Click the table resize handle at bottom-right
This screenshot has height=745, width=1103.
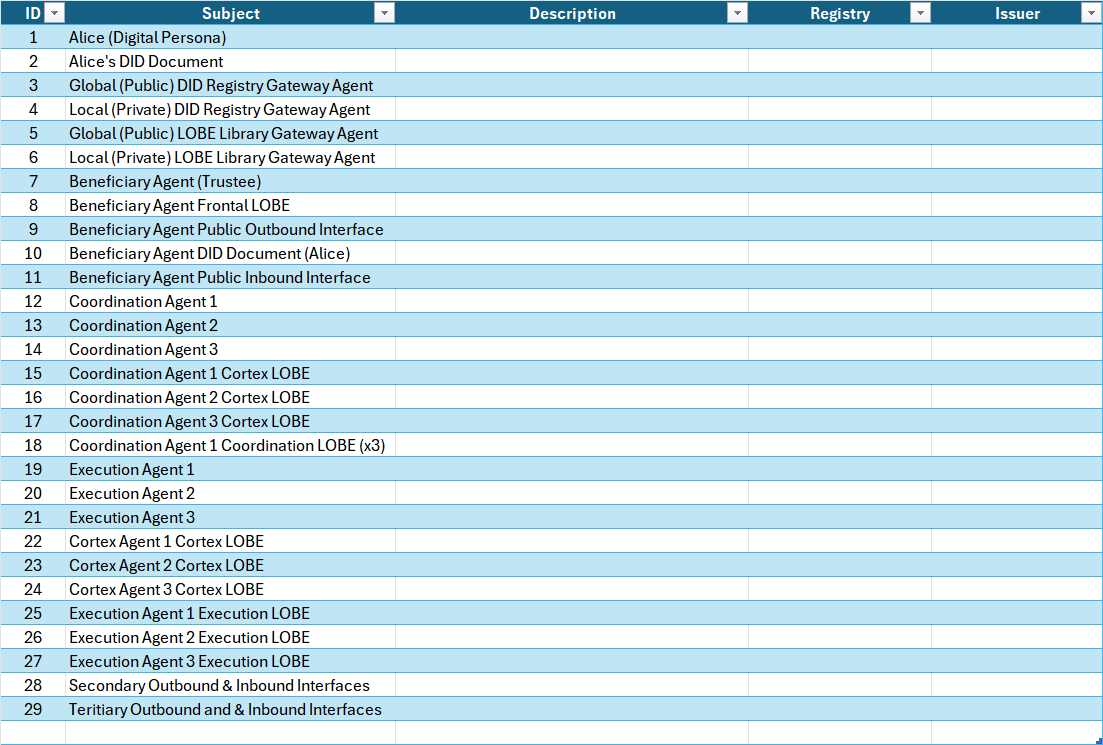click(1098, 740)
